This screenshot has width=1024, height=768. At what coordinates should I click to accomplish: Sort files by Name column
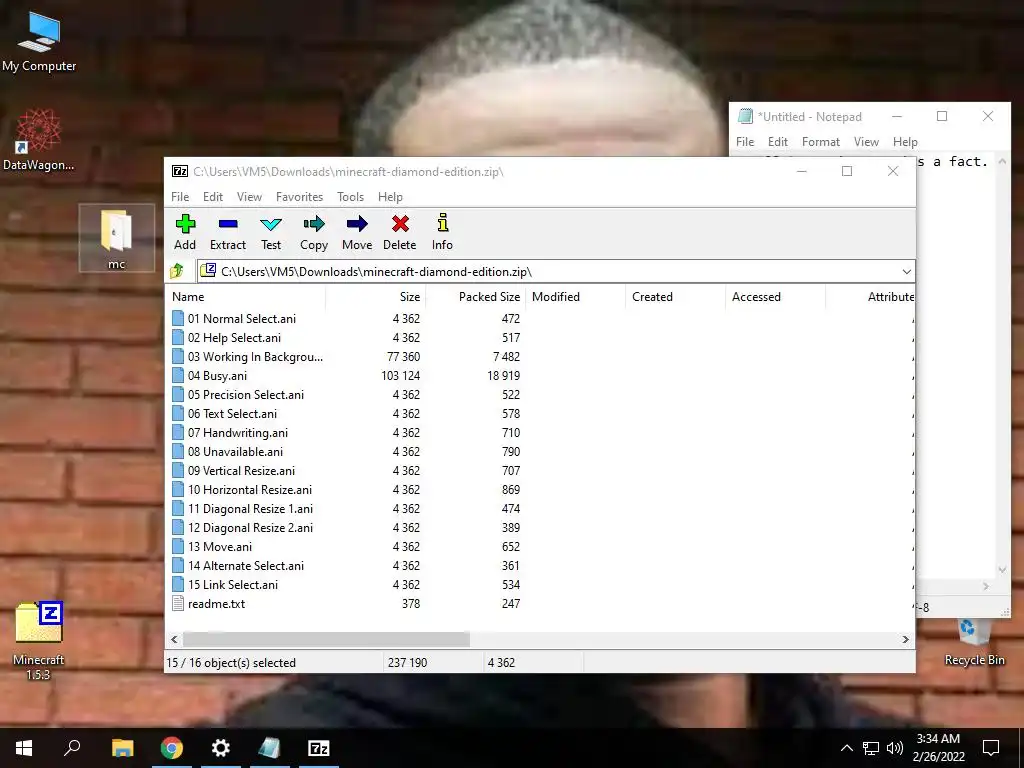click(246, 296)
